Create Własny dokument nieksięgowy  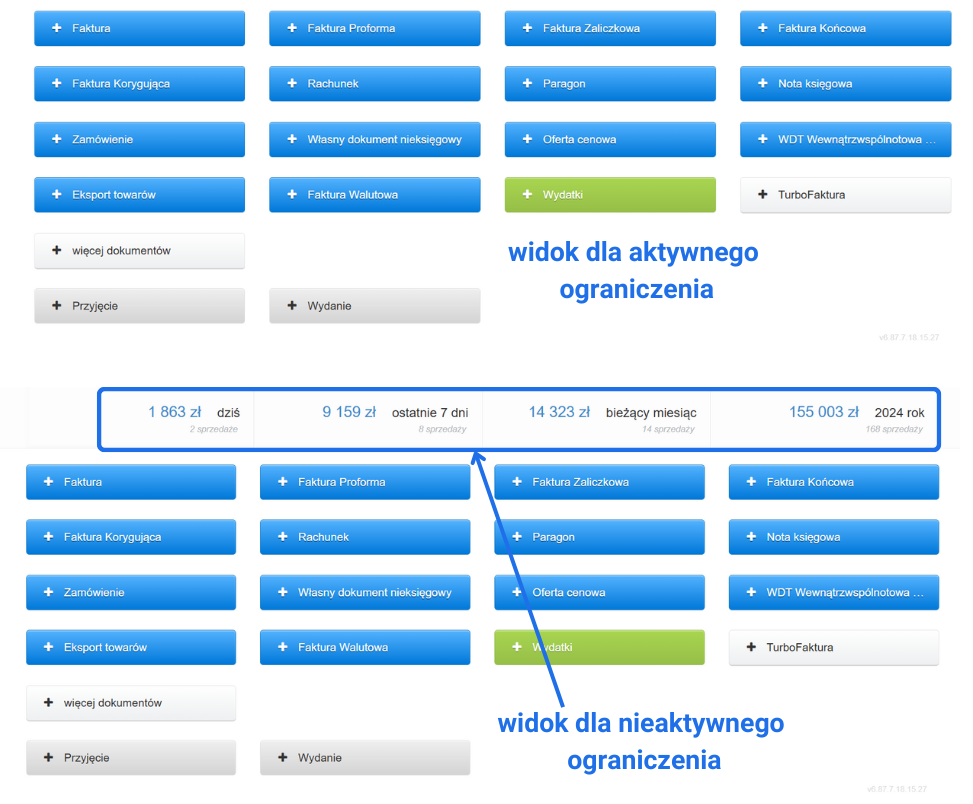pos(374,139)
